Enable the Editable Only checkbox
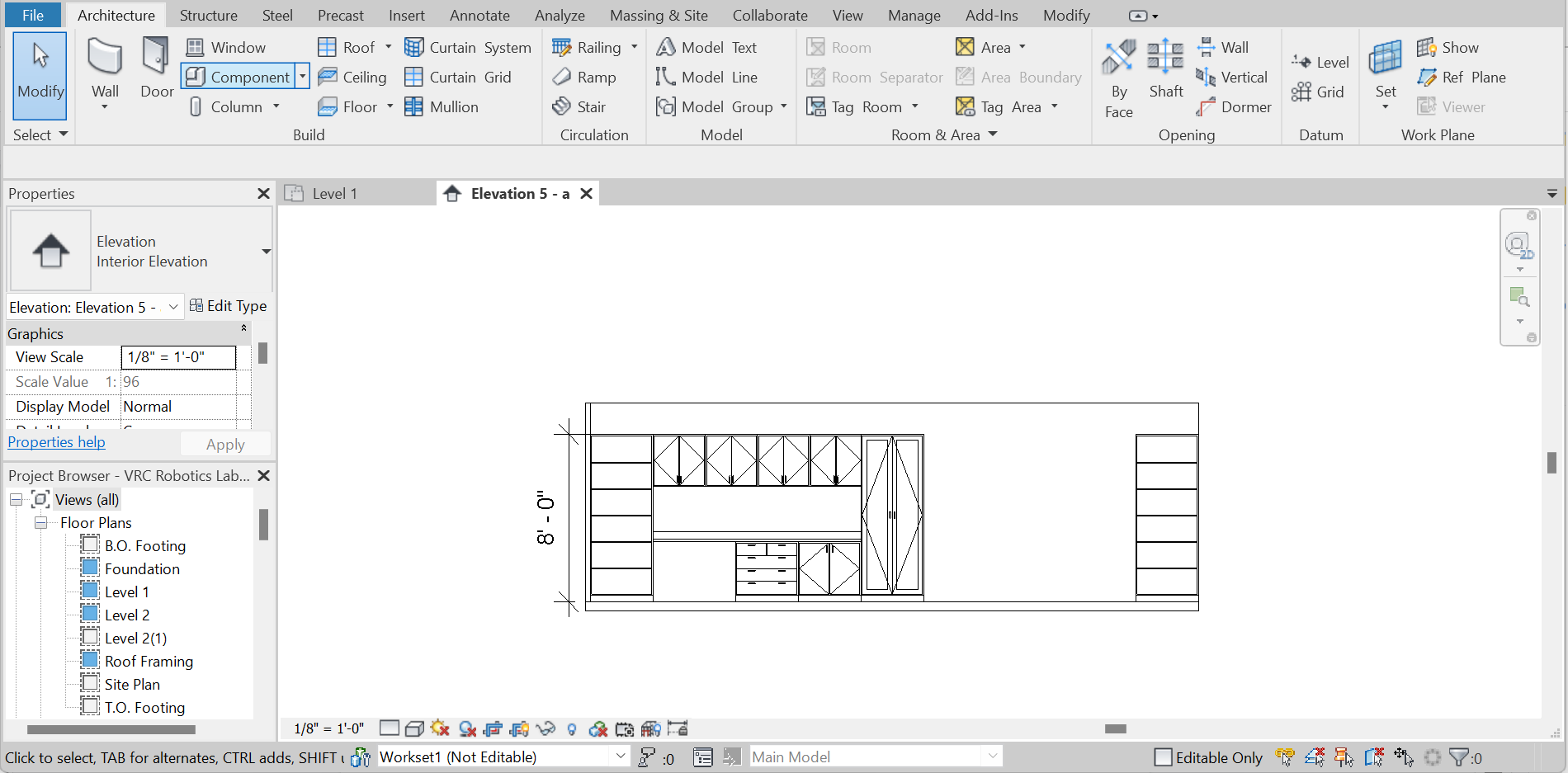This screenshot has width=1568, height=773. click(1164, 757)
